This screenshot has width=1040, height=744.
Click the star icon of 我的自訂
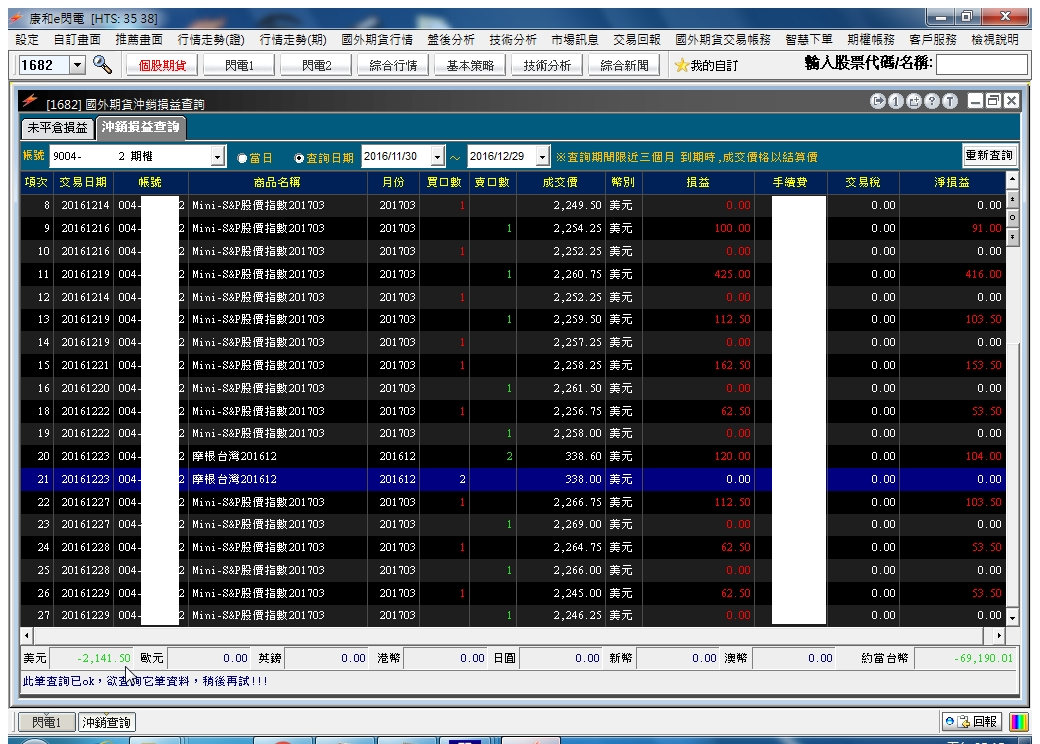coord(681,65)
